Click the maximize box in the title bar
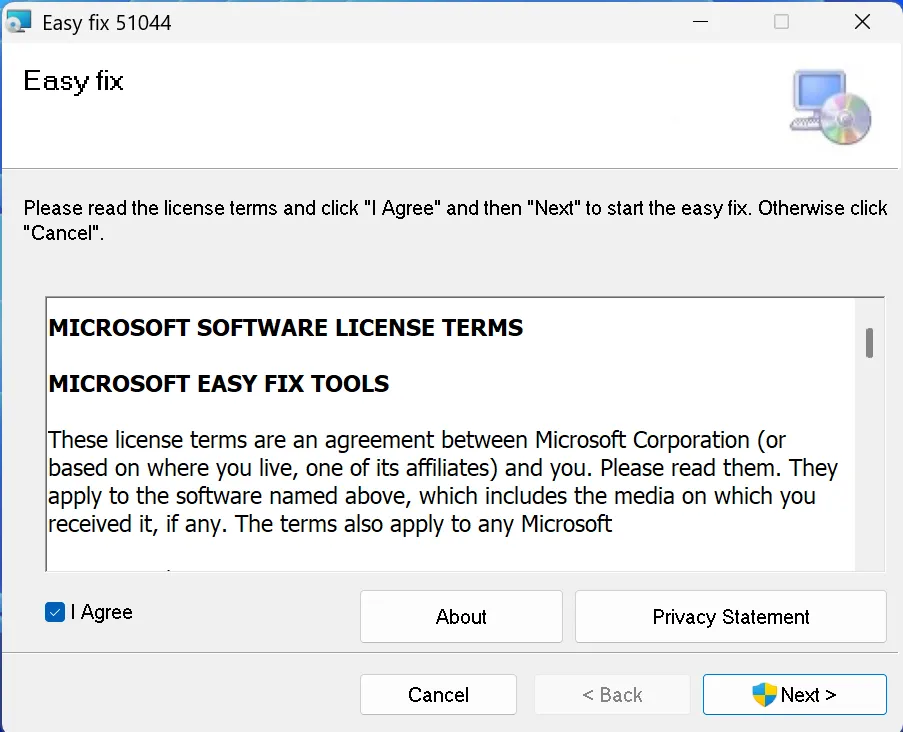Screen dimensions: 903x732 [x=781, y=22]
